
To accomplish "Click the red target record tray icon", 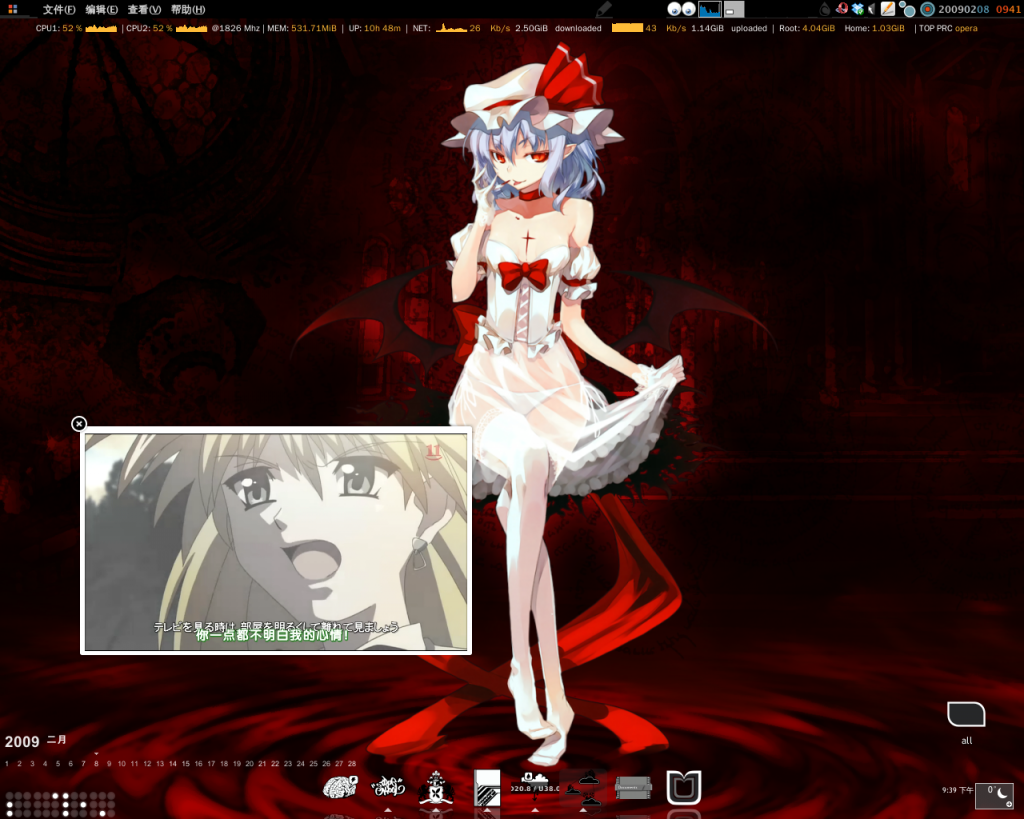I will [927, 9].
